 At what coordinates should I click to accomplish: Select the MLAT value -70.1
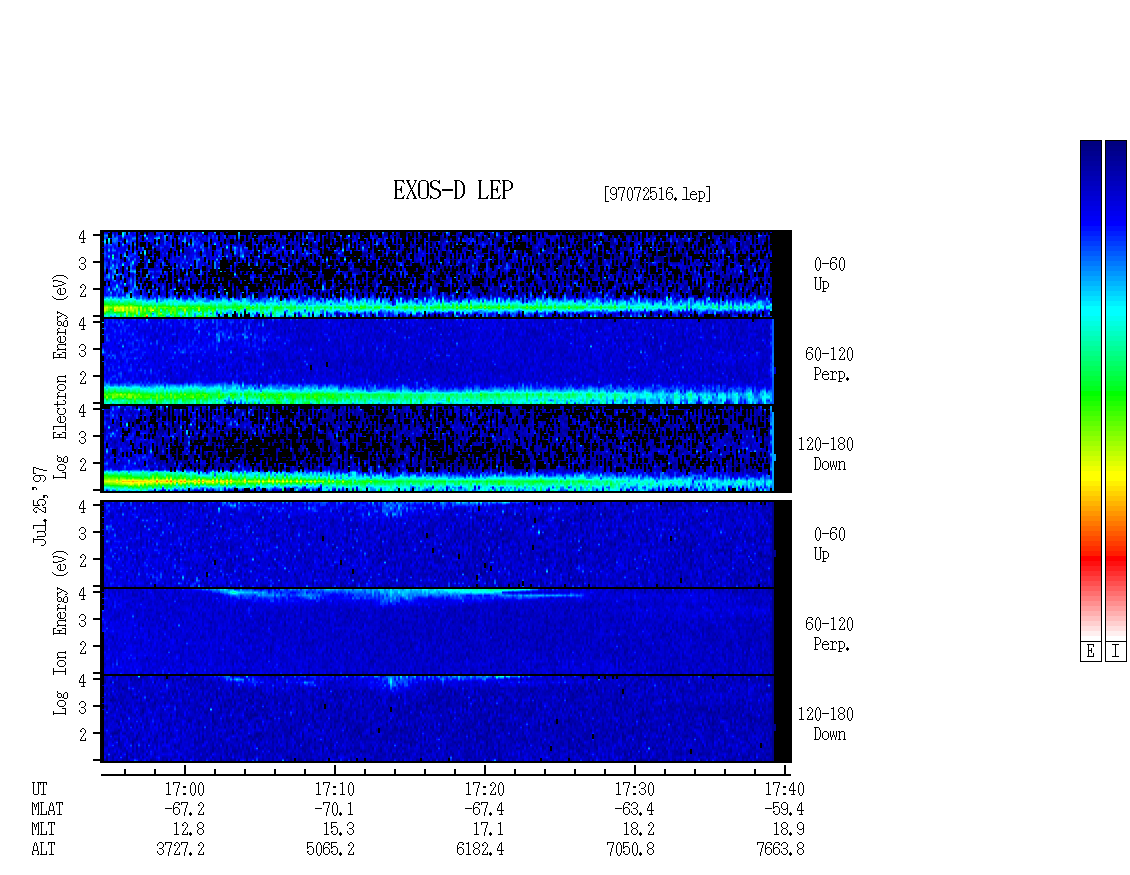point(334,809)
